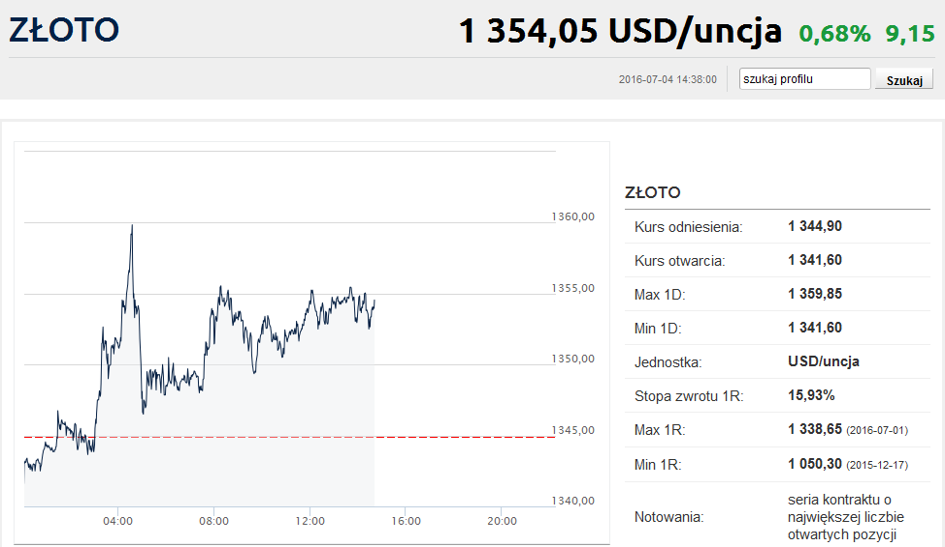
Task: Click the 12:00 time axis label
Action: click(310, 521)
